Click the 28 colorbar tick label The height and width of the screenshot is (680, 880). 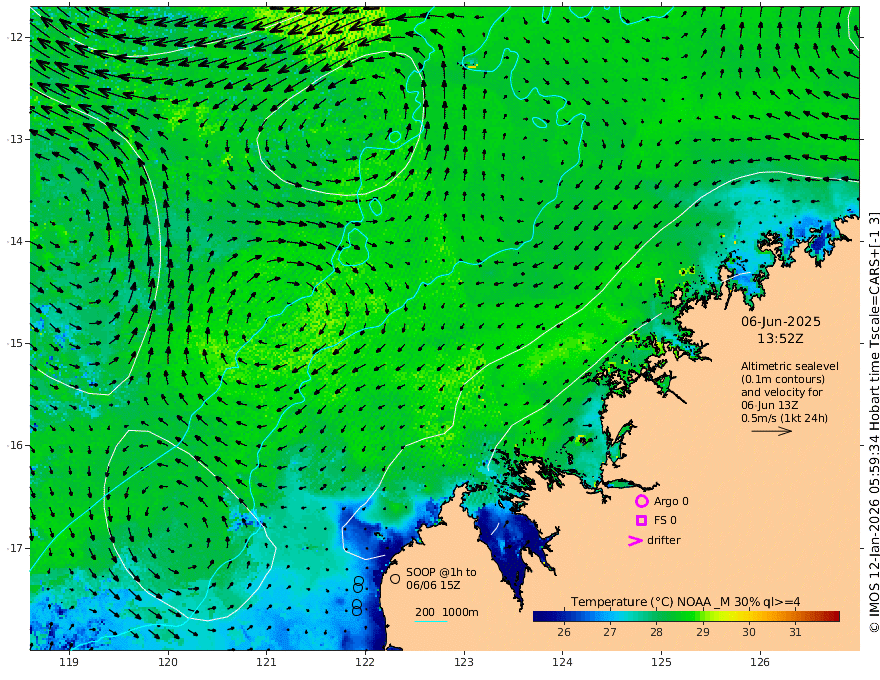pyautogui.click(x=657, y=632)
